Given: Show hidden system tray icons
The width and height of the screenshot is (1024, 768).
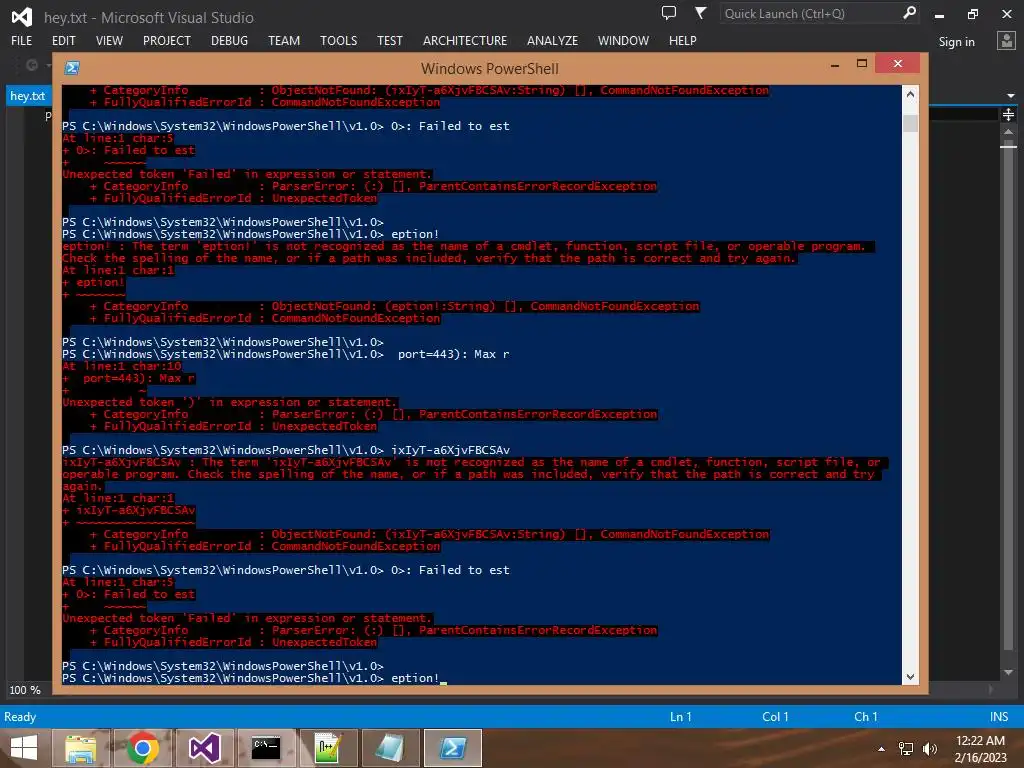Looking at the screenshot, I should [882, 749].
